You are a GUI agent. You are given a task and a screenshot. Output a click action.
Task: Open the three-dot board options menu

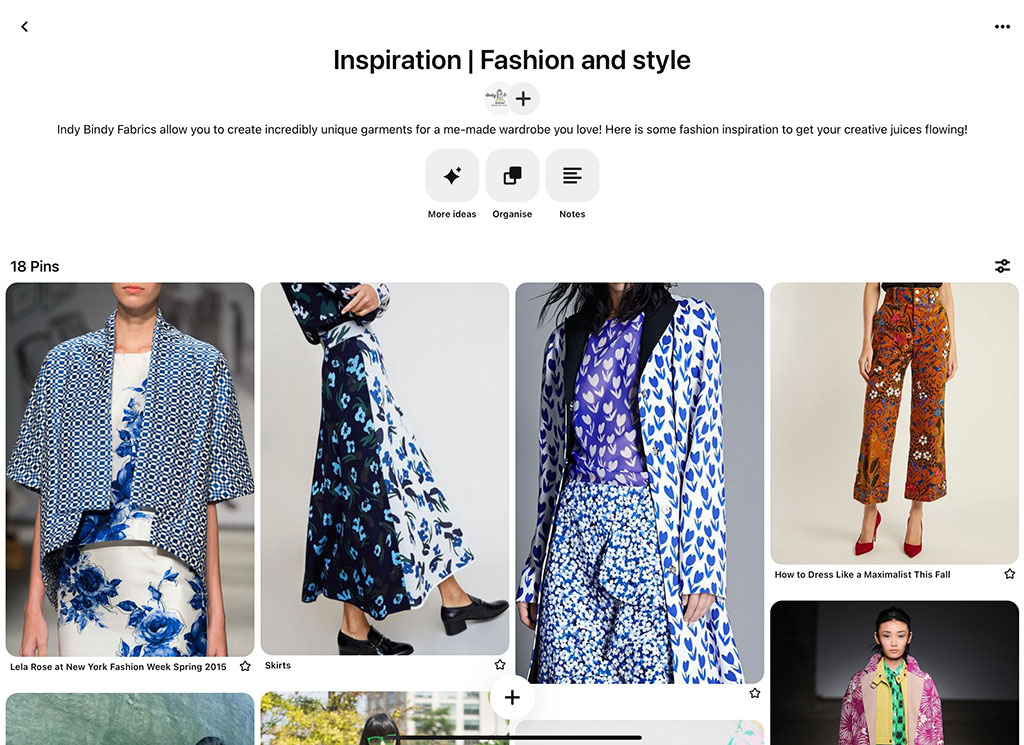[1002, 27]
